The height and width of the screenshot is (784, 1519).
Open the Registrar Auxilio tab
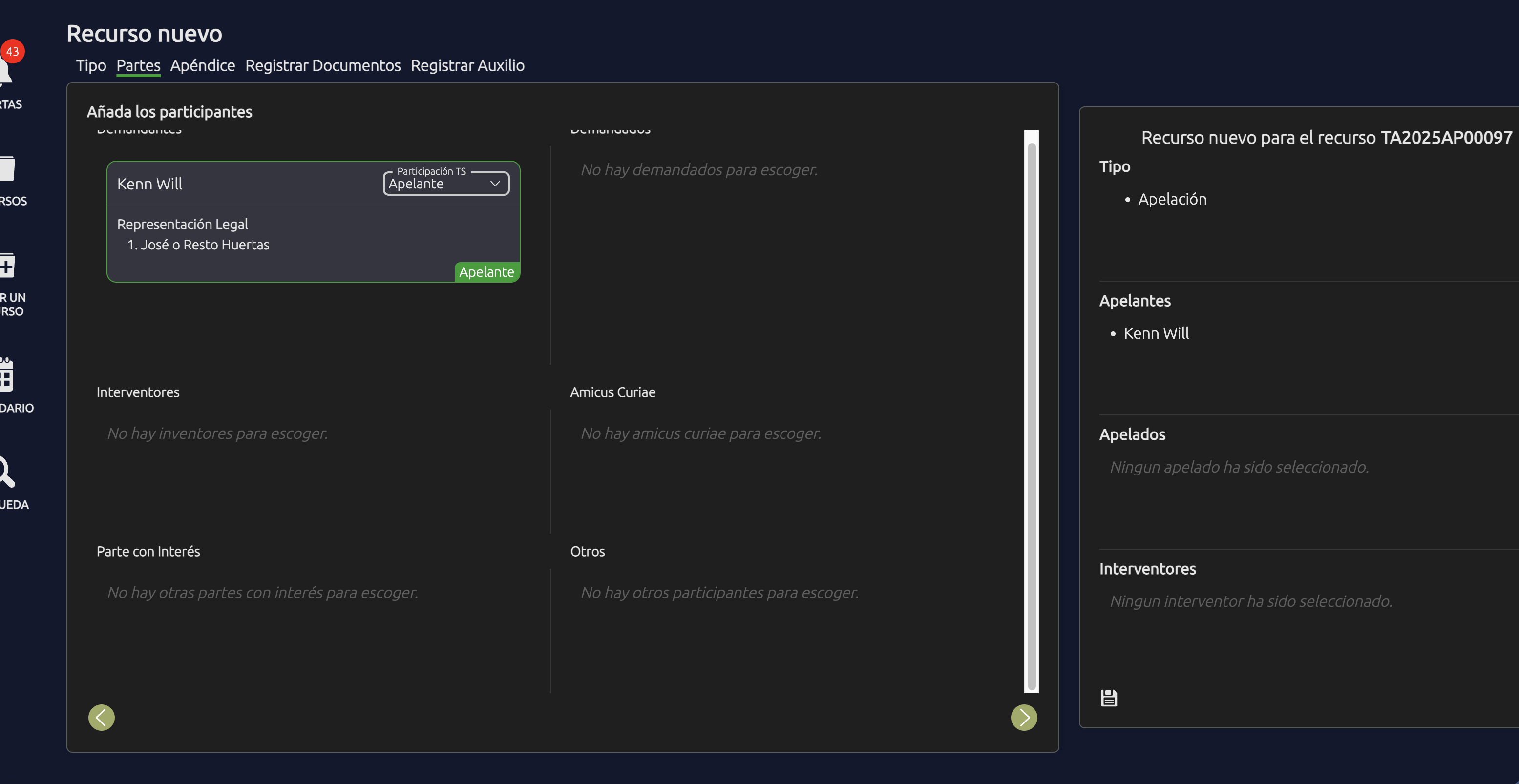pyautogui.click(x=467, y=65)
